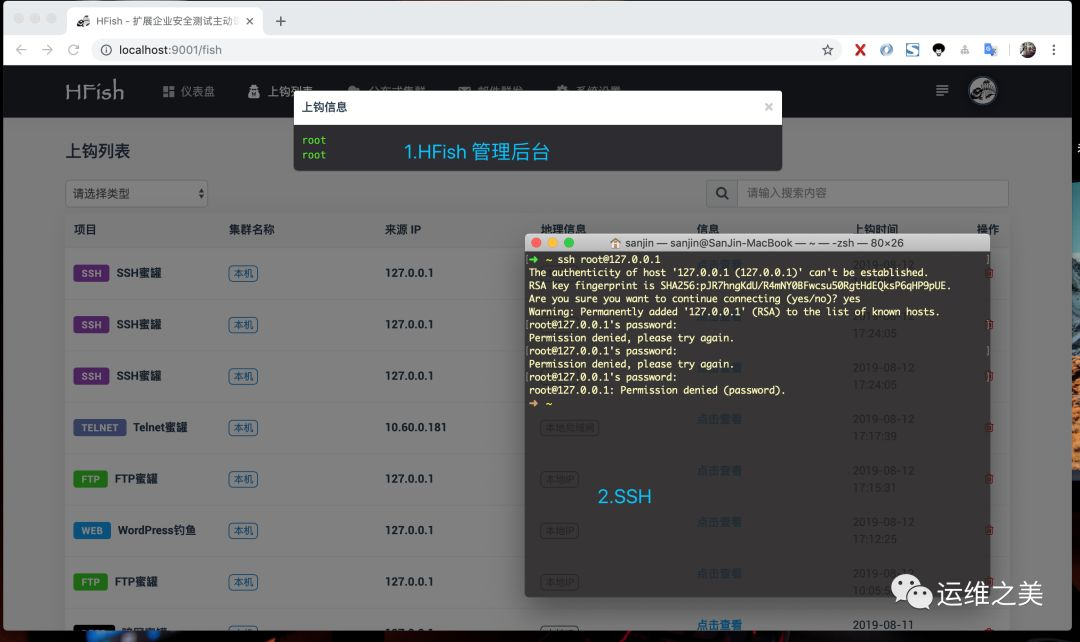The height and width of the screenshot is (642, 1080).
Task: Click 本机 badge in the WordPress钓鱼 row
Action: [x=243, y=530]
